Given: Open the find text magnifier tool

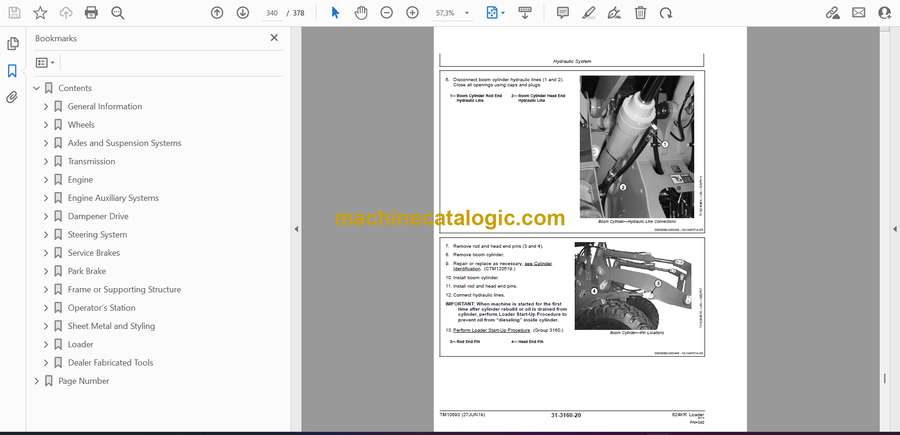Looking at the screenshot, I should click(118, 13).
